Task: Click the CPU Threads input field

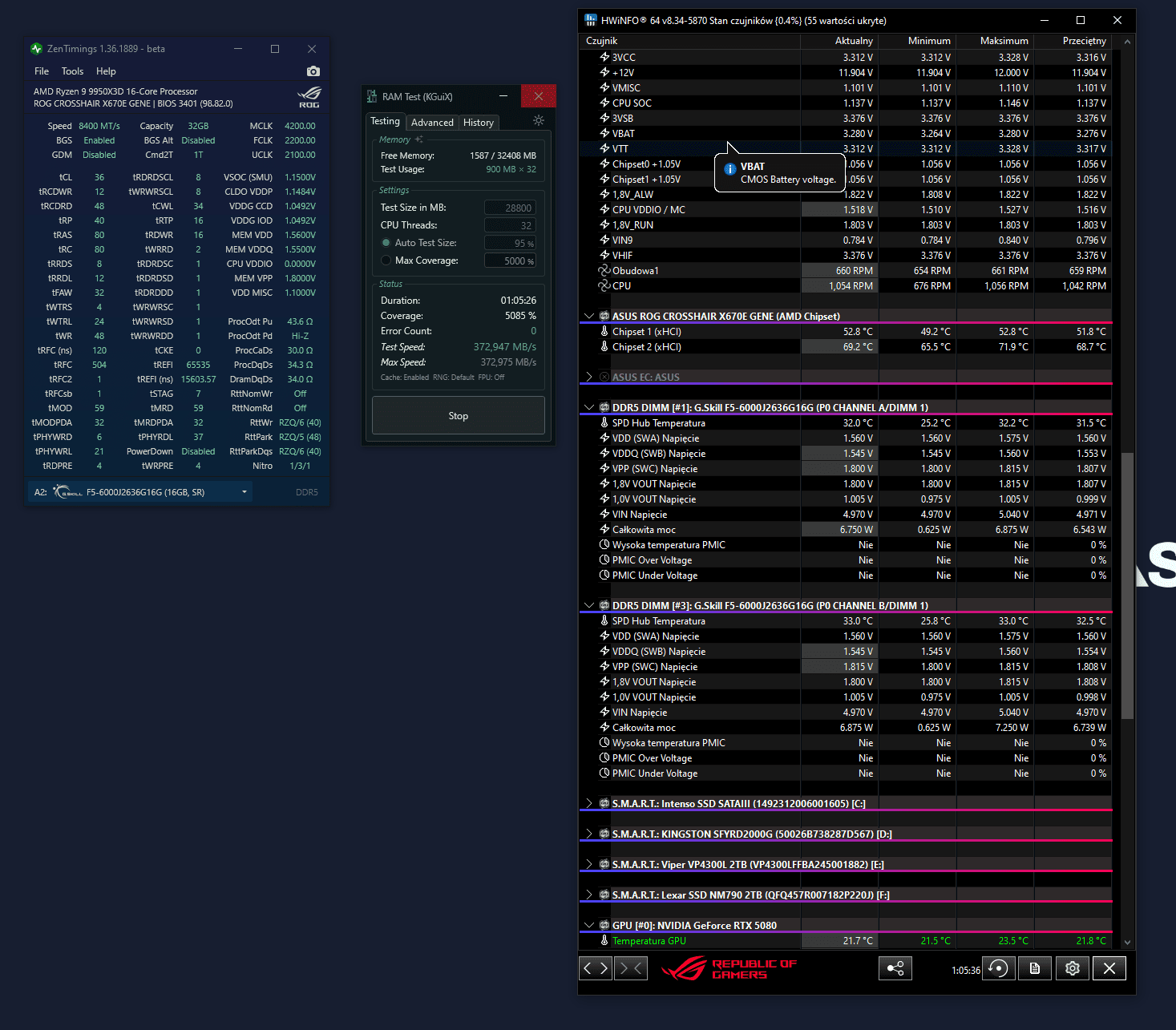Action: pos(510,225)
